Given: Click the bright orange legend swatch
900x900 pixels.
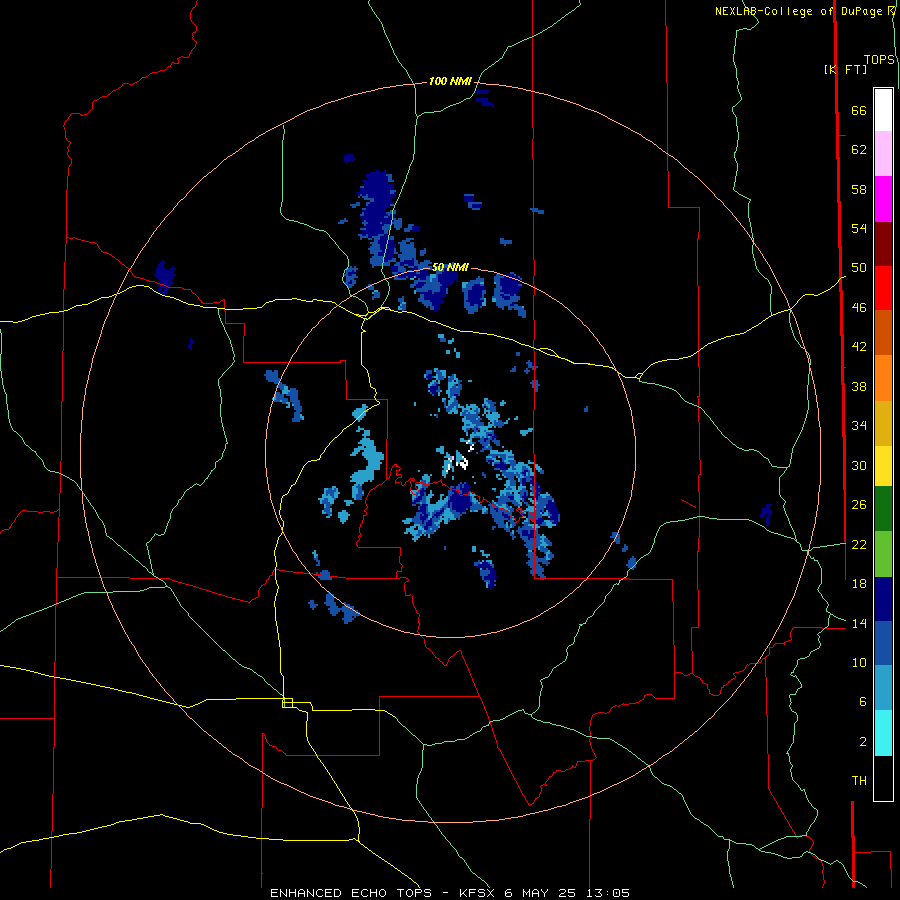Looking at the screenshot, I should coord(883,378).
